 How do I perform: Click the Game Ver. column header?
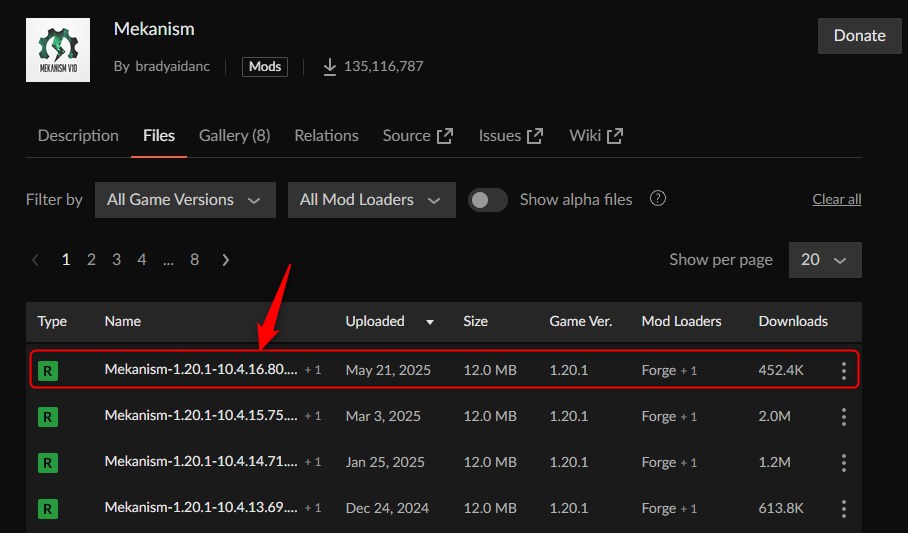click(x=581, y=322)
